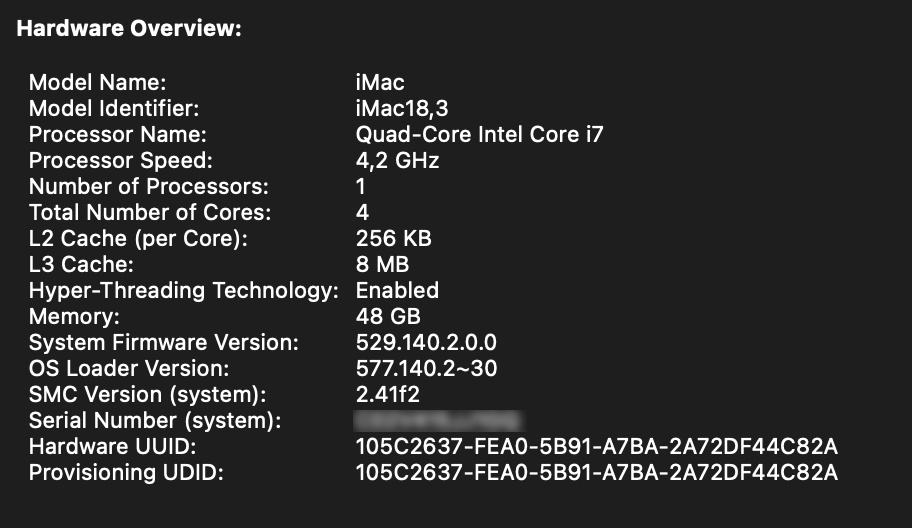Click the blurred serial number value
Screen dimensions: 912x528
pos(441,420)
